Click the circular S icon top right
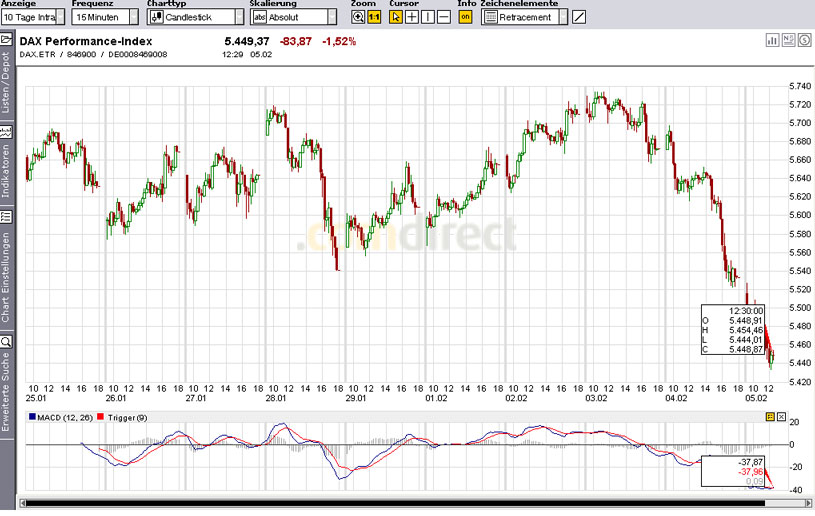 click(805, 40)
